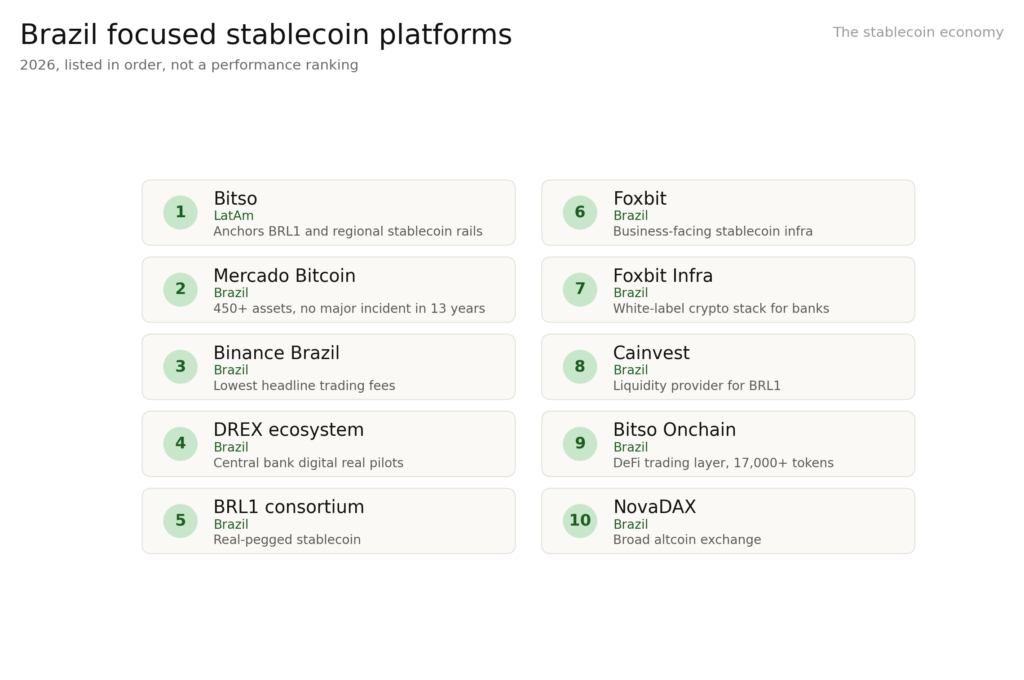Click the number 8 badge beside Cainvest
Screen dimensions: 1024x680
[x=580, y=366]
